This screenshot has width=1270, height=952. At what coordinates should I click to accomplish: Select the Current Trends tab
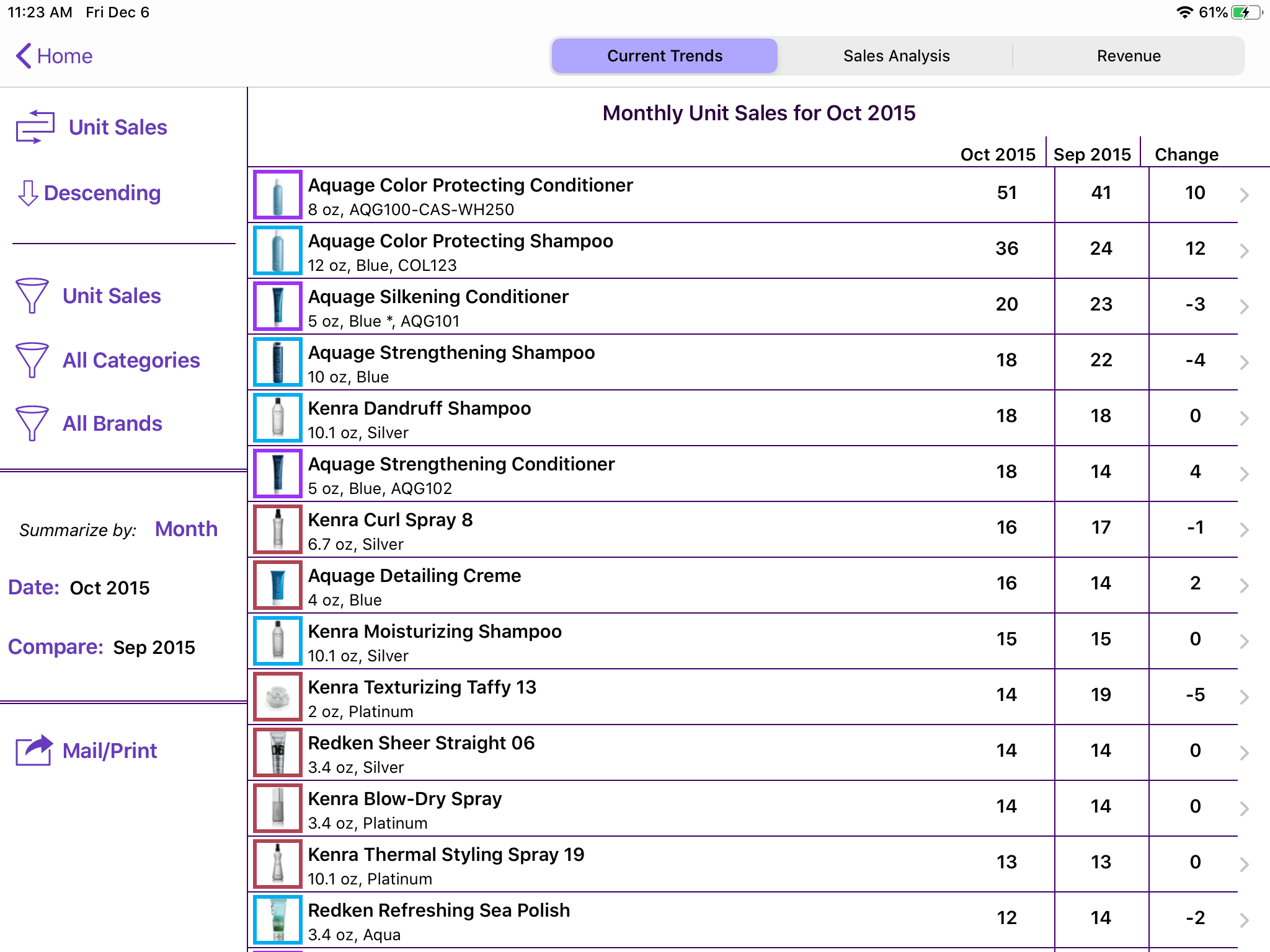pos(664,56)
